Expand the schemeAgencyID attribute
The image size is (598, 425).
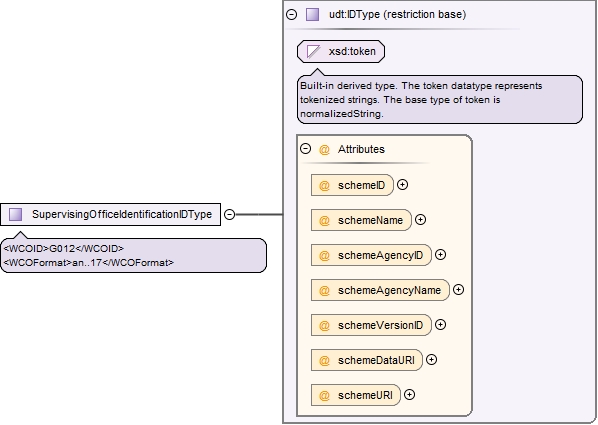click(x=440, y=255)
